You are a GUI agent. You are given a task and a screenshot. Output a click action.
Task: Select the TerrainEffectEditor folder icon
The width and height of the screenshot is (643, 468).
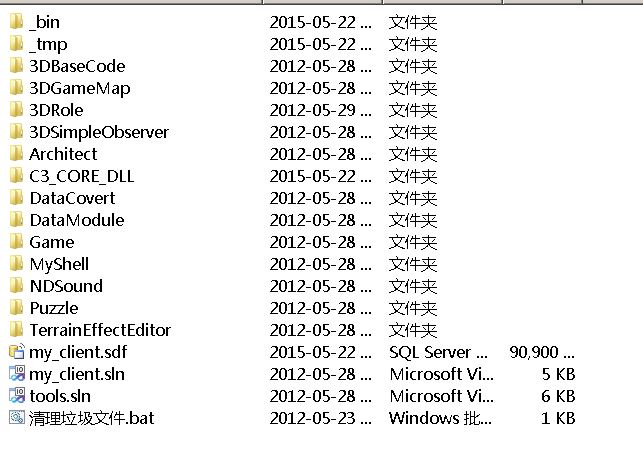(16, 329)
